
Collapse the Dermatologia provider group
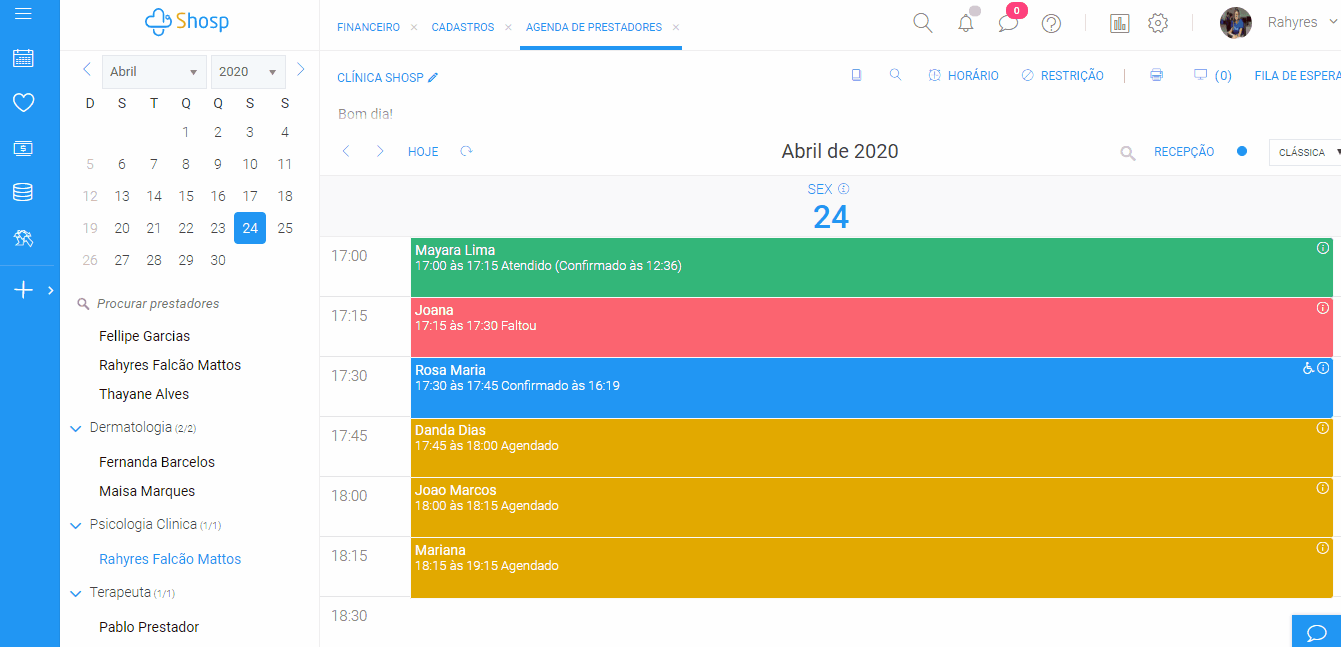pyautogui.click(x=75, y=428)
